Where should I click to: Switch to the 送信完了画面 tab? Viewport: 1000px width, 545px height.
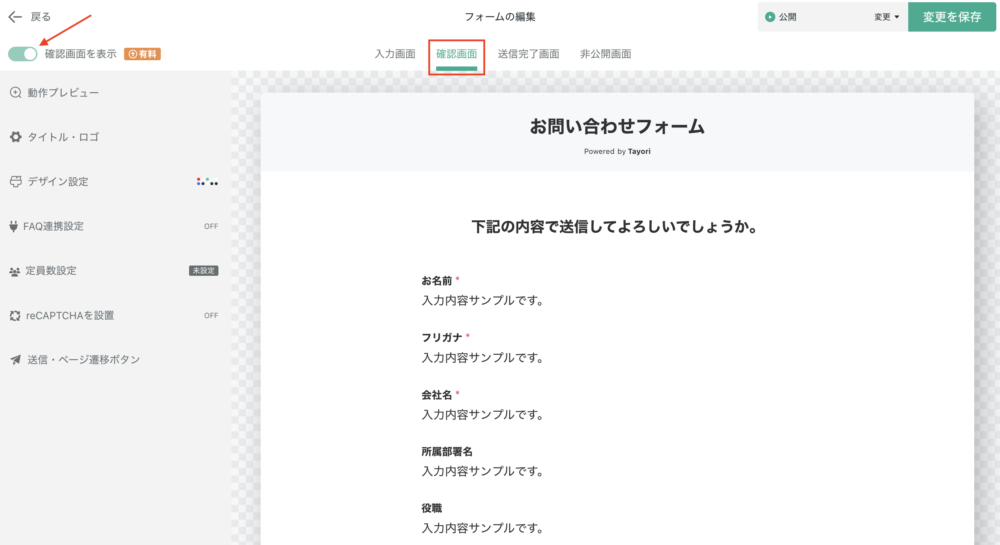coord(528,54)
